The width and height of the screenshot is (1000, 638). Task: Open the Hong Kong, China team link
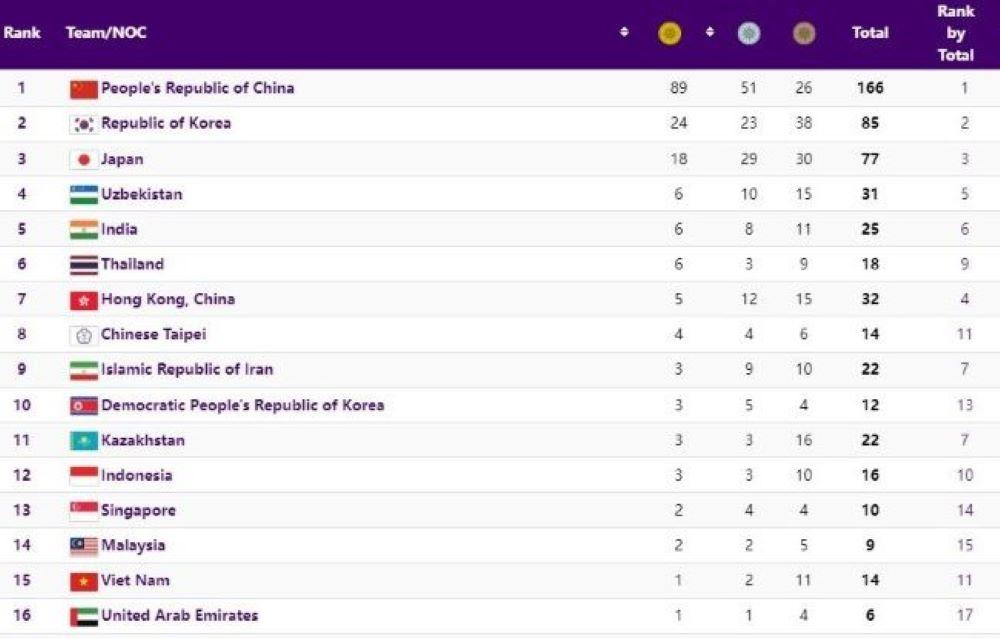(x=167, y=299)
